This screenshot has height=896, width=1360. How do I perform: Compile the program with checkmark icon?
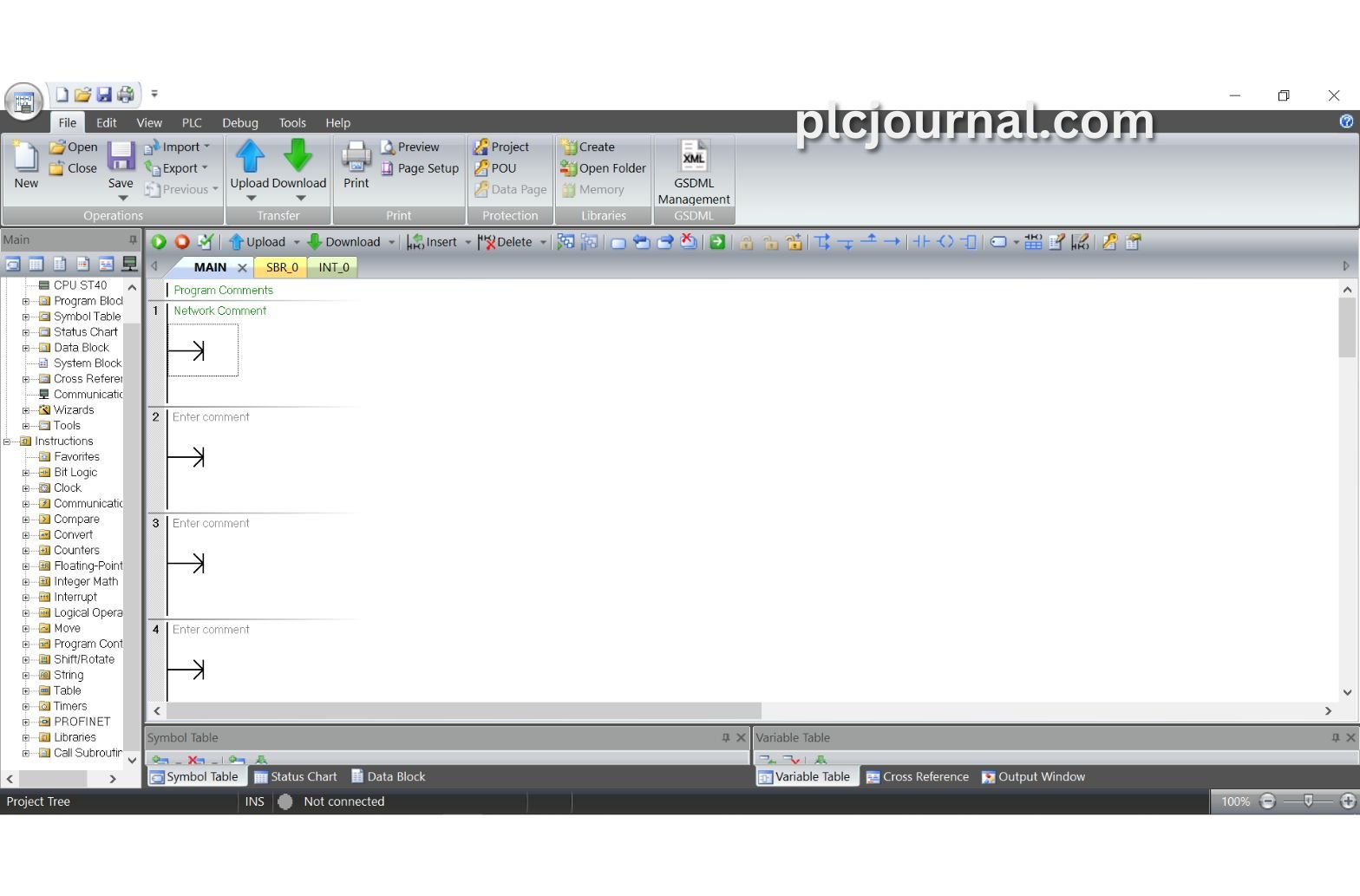pyautogui.click(x=206, y=242)
